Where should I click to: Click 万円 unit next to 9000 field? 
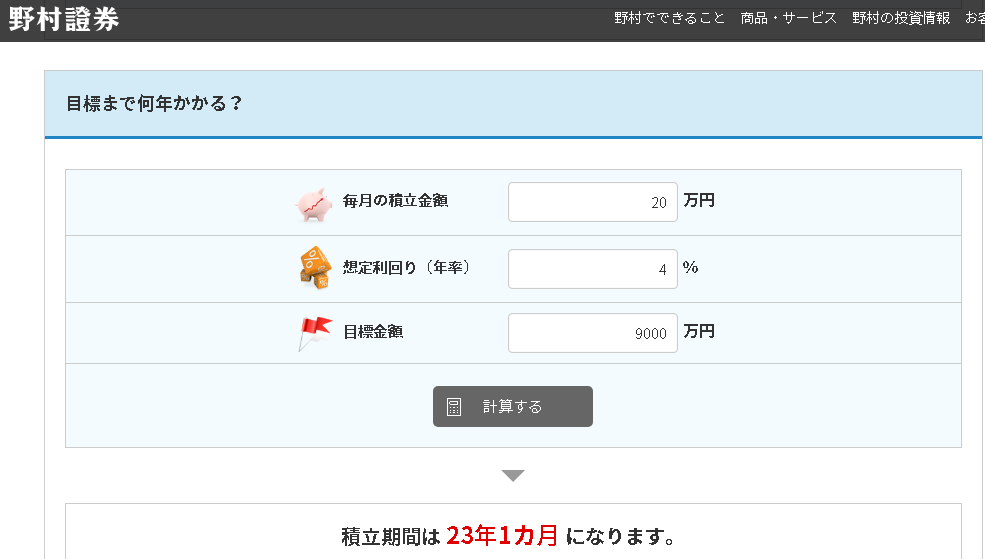(x=699, y=332)
